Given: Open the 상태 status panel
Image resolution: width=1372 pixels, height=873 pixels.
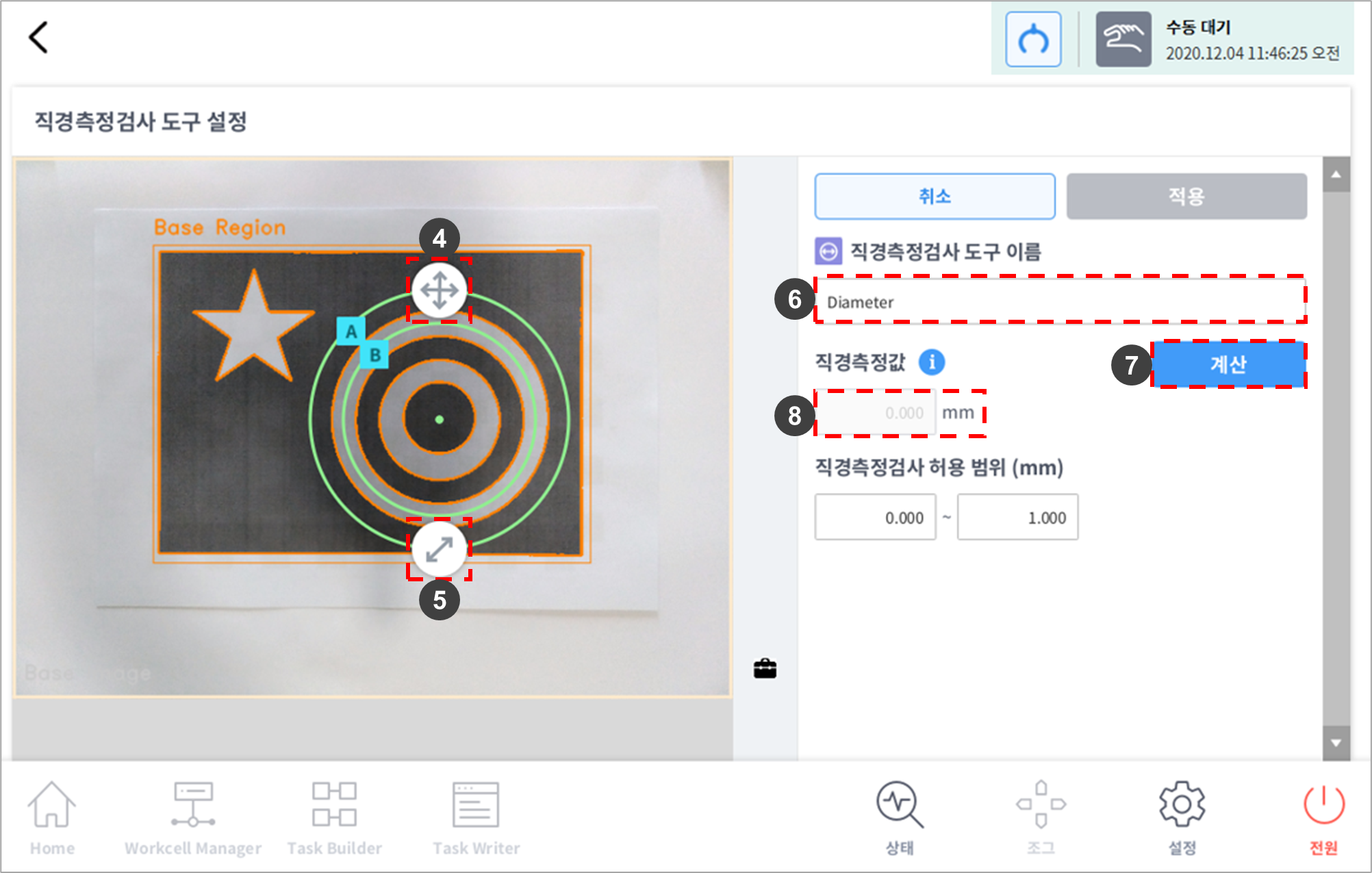Looking at the screenshot, I should click(899, 816).
